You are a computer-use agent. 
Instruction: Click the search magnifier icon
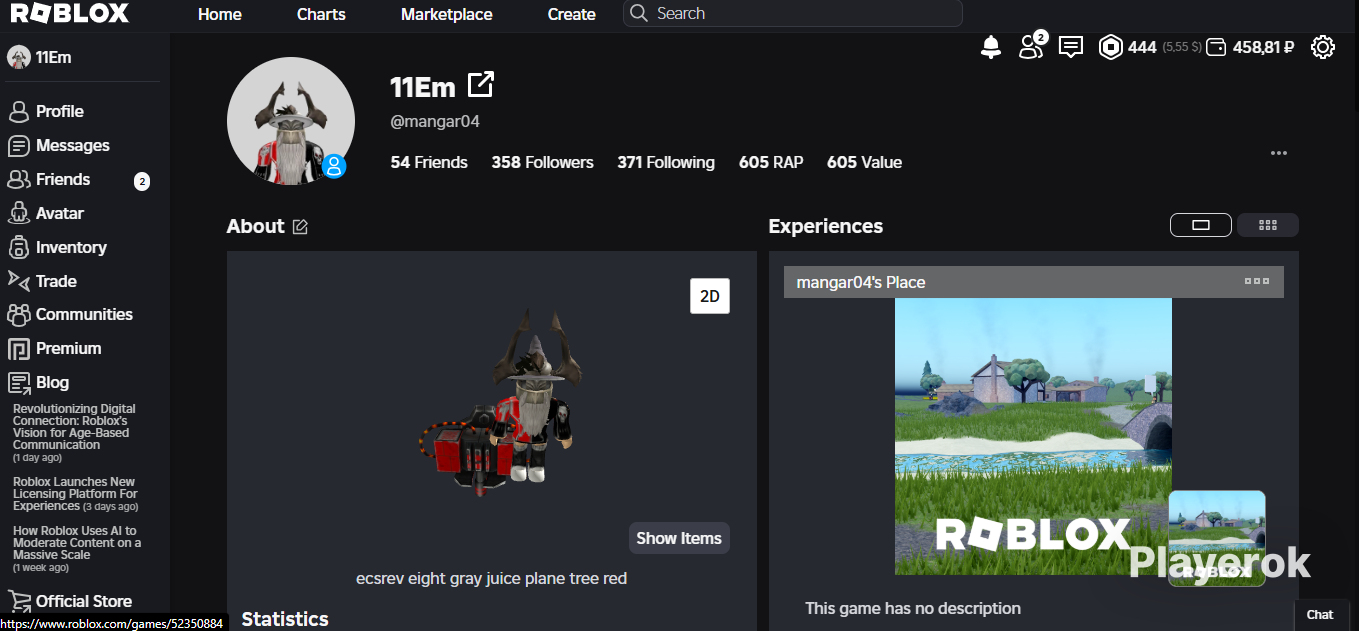click(x=638, y=14)
